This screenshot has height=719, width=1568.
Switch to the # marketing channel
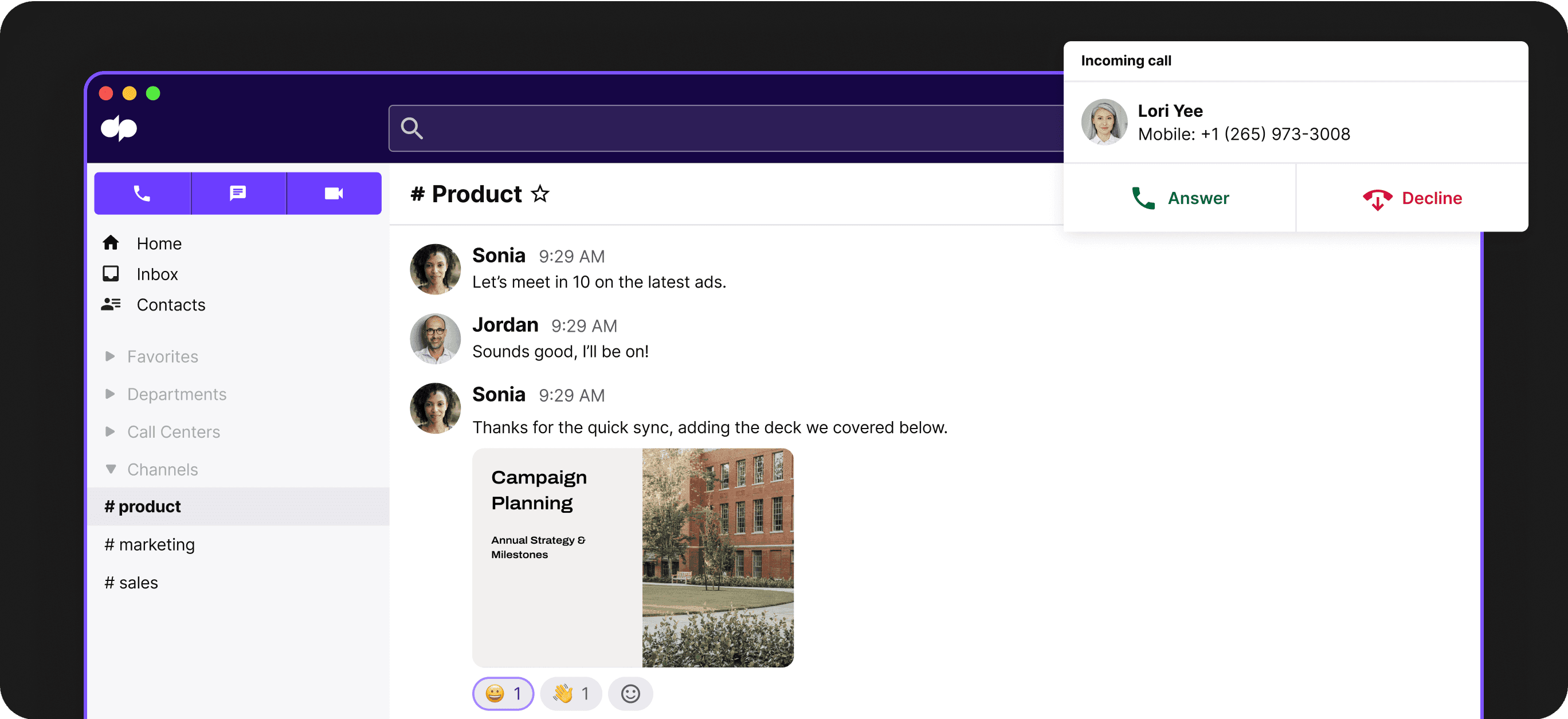pos(150,544)
